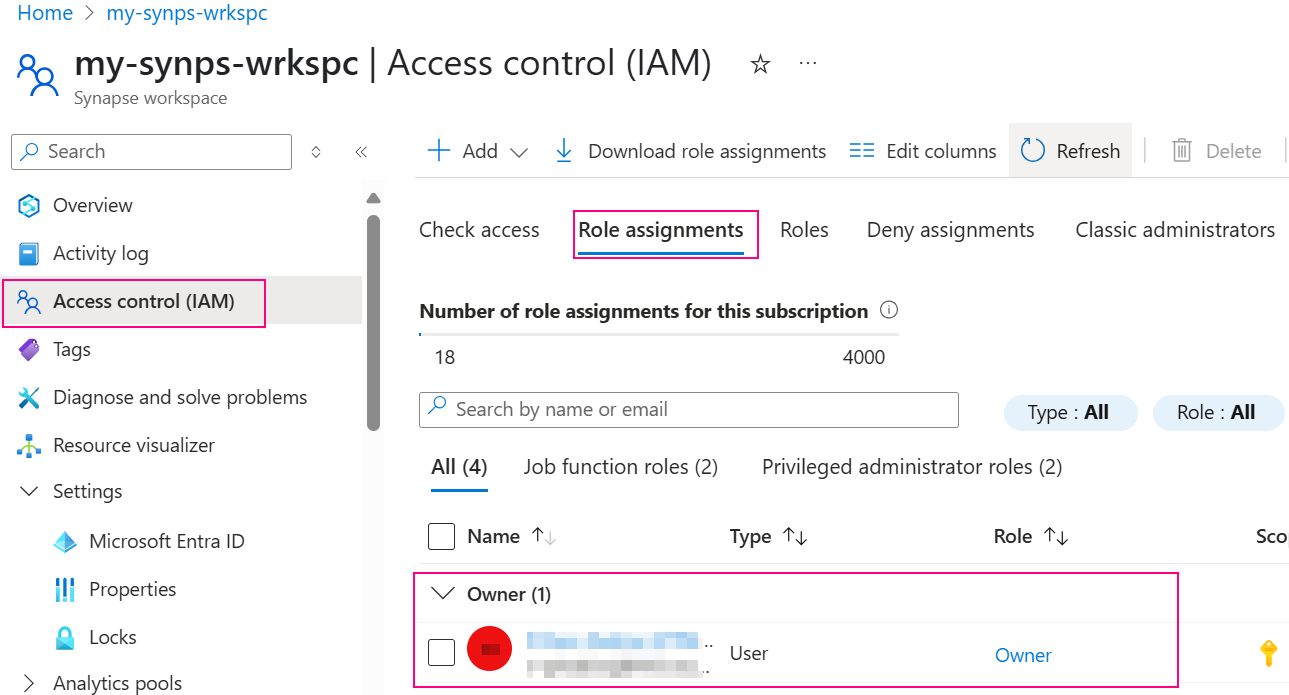1289x695 pixels.
Task: Click Download role assignments
Action: [690, 151]
